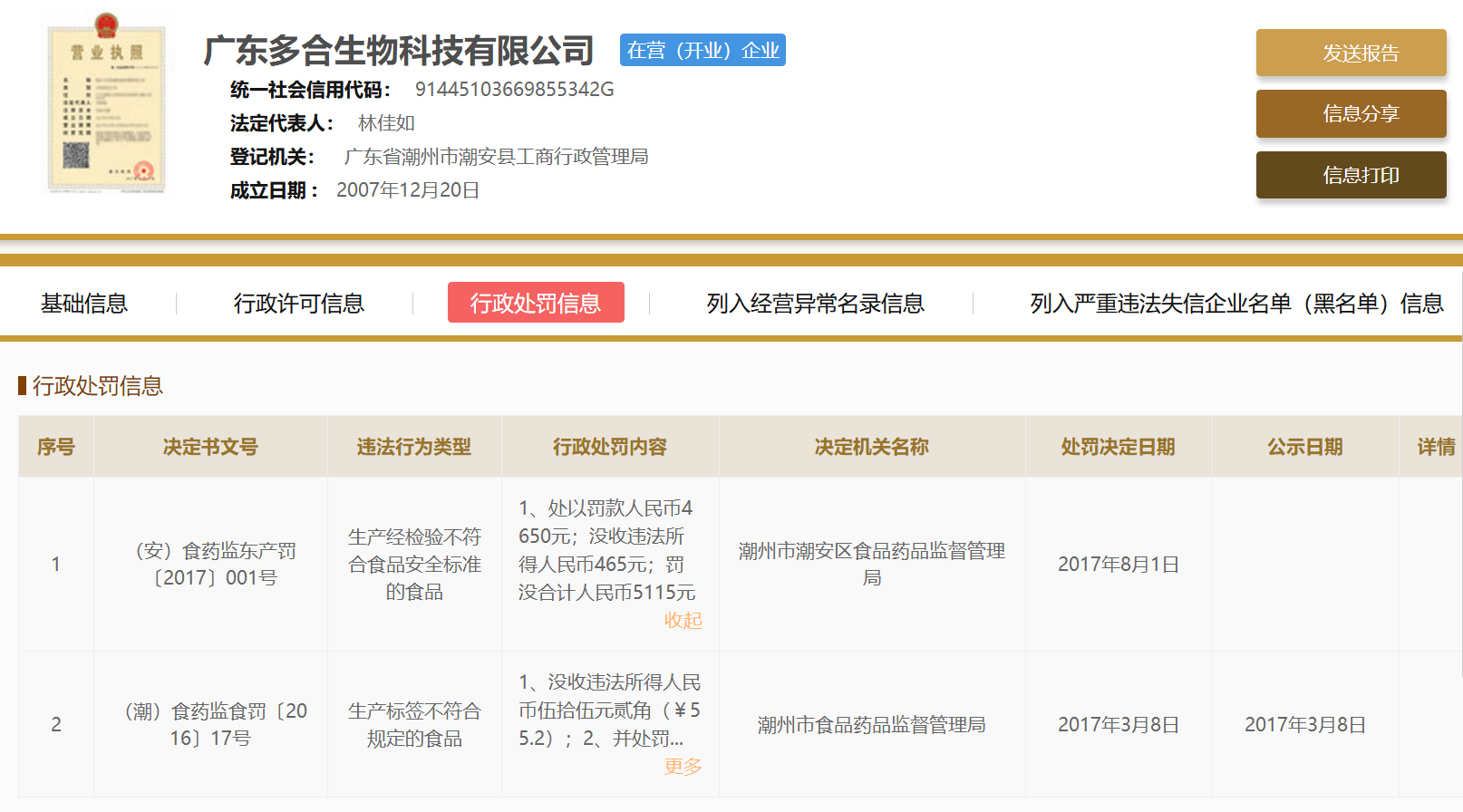The height and width of the screenshot is (812, 1463).
Task: Click company title 广东多合生物科技有限公司
Action: (x=399, y=51)
